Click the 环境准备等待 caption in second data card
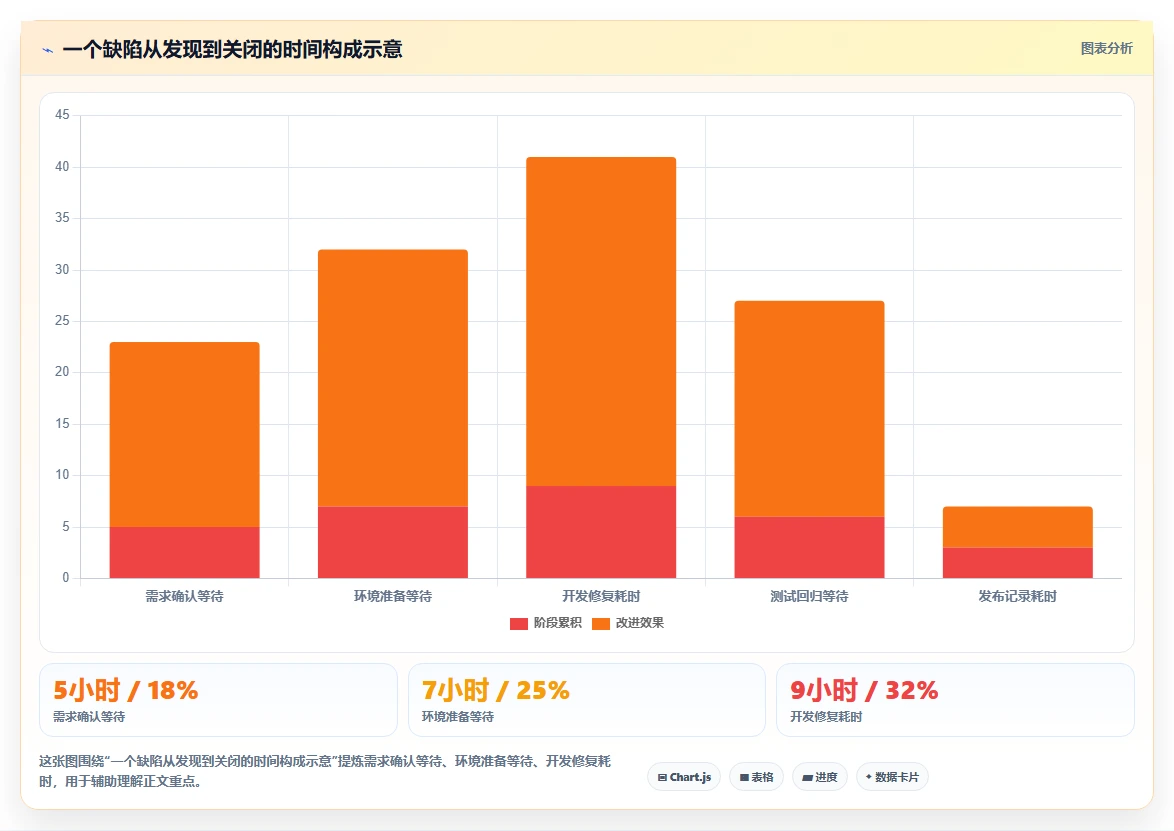Viewport: 1174px width, 831px height. coord(457,716)
